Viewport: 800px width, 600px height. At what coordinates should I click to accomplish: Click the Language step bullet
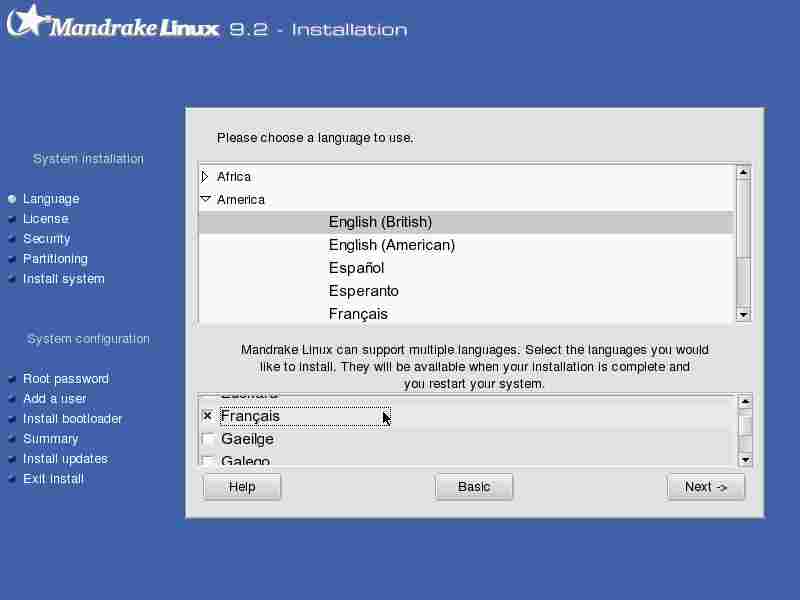[12, 199]
